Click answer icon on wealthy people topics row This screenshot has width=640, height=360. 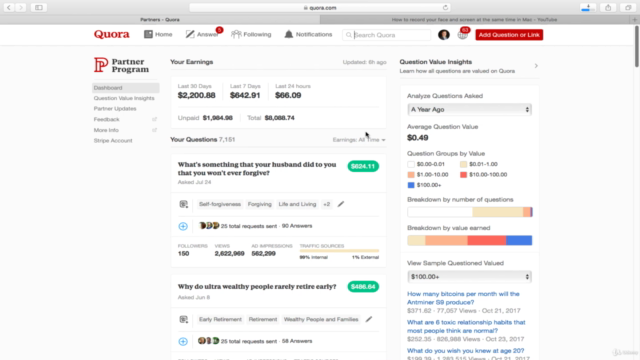point(183,319)
